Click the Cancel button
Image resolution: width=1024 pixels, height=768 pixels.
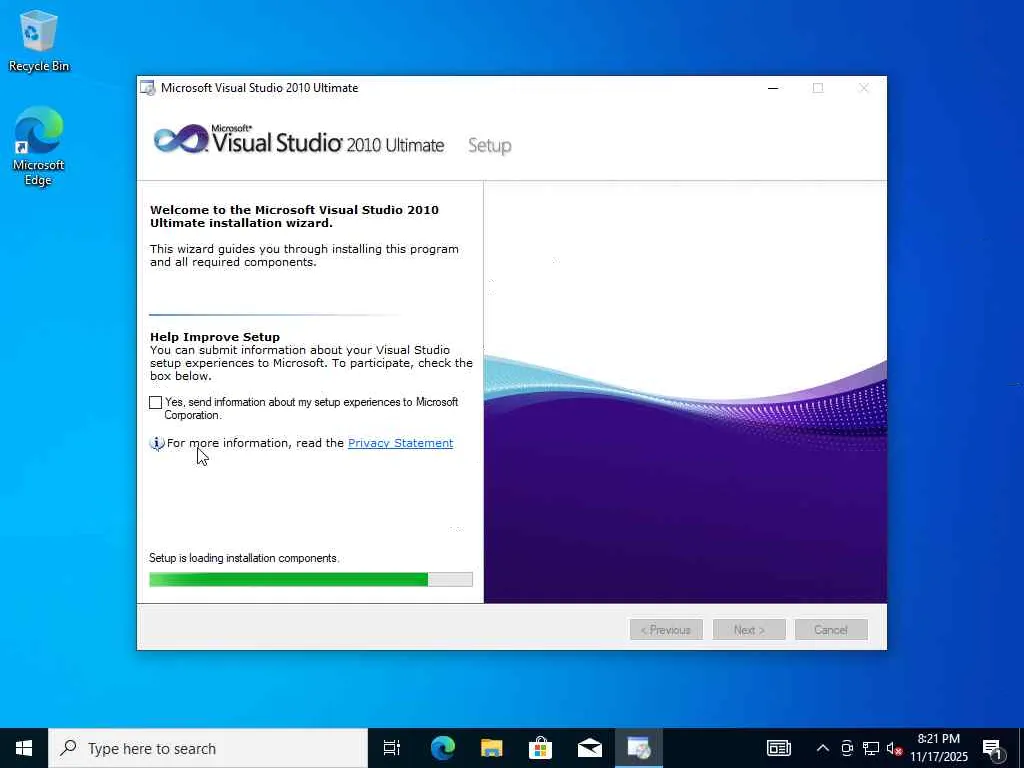point(831,630)
